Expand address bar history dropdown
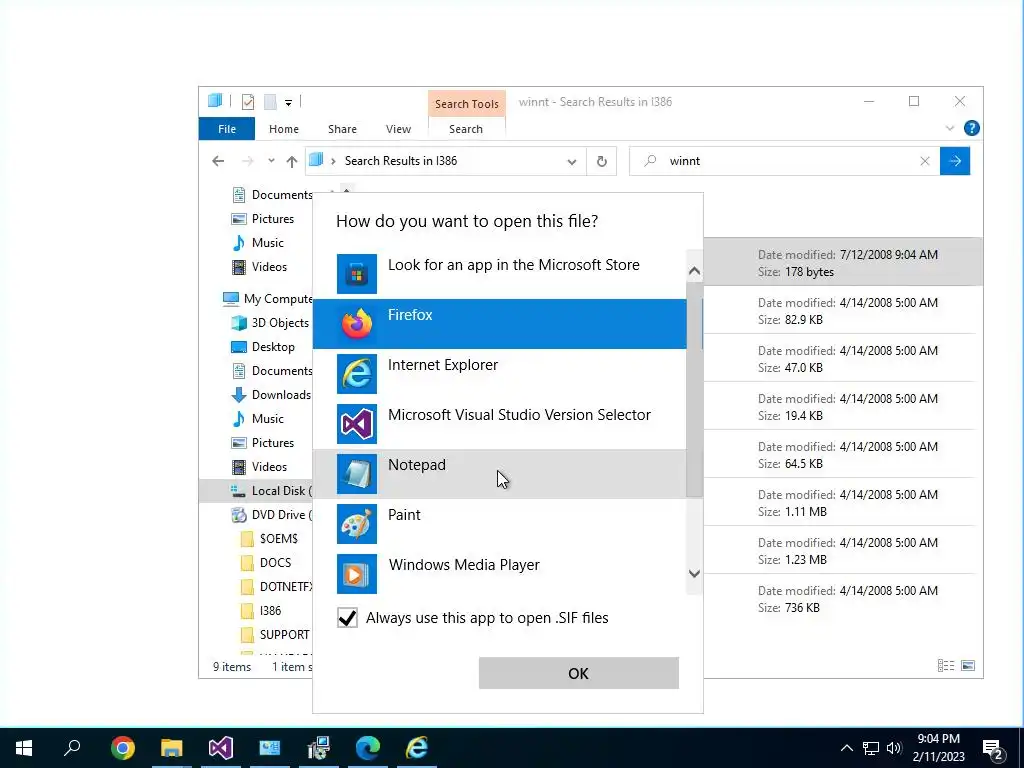1024x768 pixels. pos(571,161)
